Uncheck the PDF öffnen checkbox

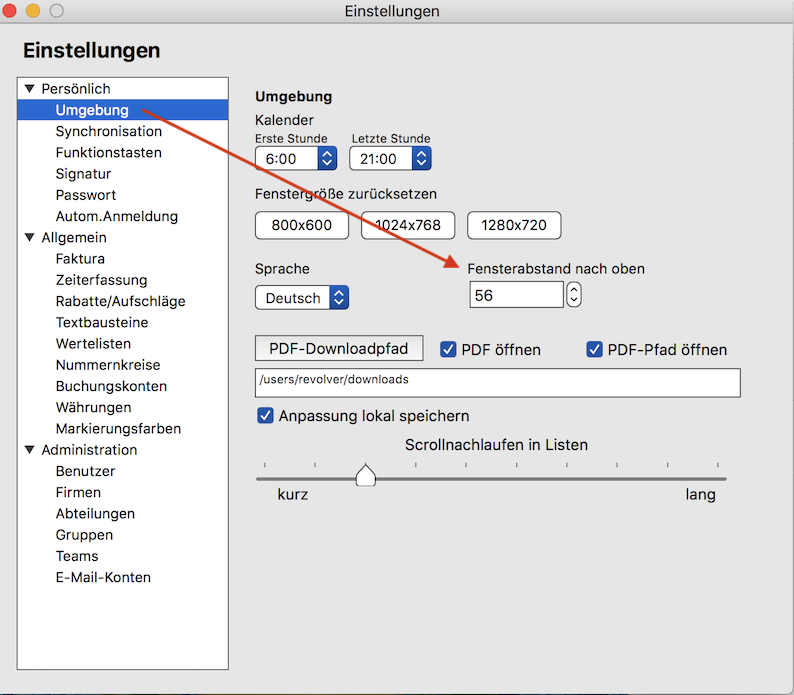pos(449,350)
